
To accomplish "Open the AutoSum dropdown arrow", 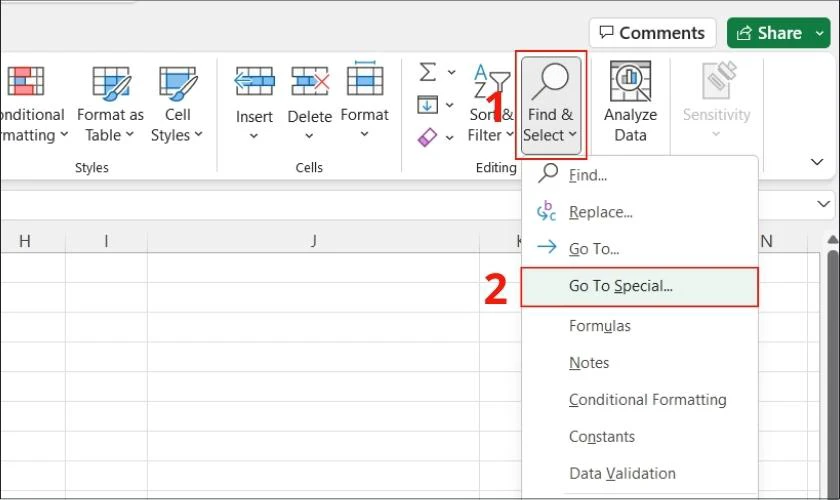I will (x=452, y=72).
